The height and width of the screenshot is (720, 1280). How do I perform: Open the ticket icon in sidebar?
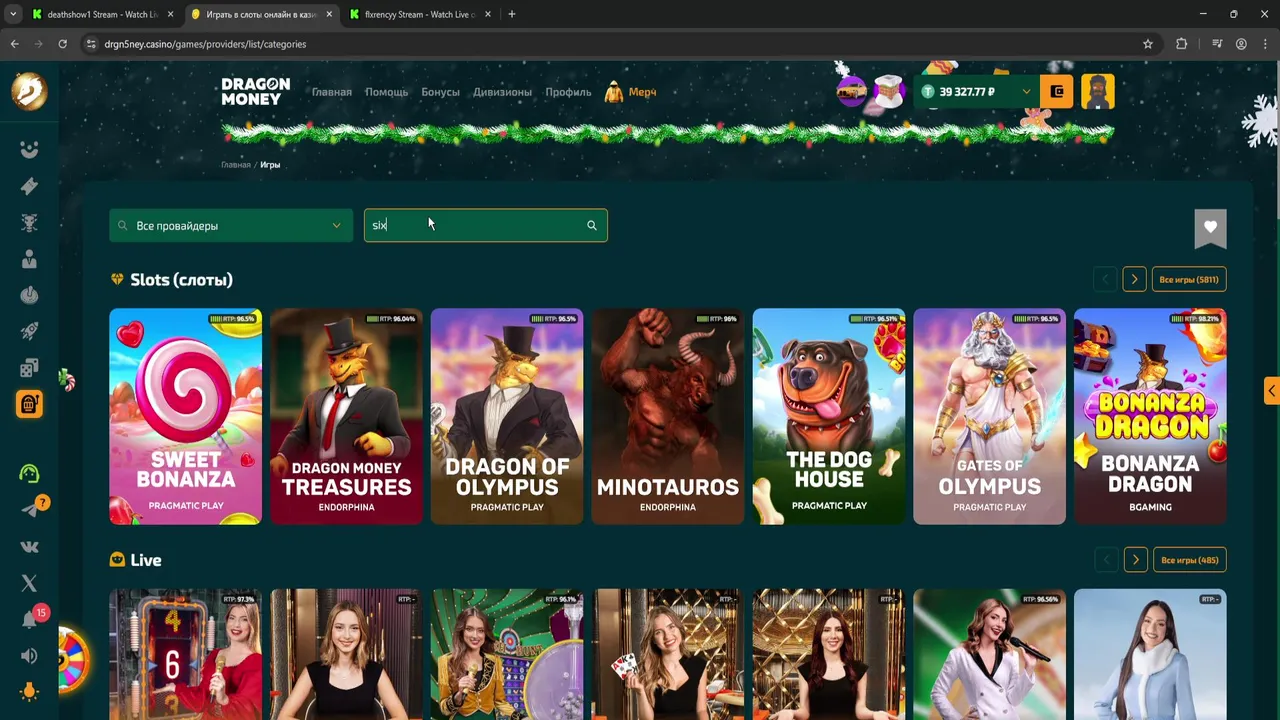click(29, 186)
